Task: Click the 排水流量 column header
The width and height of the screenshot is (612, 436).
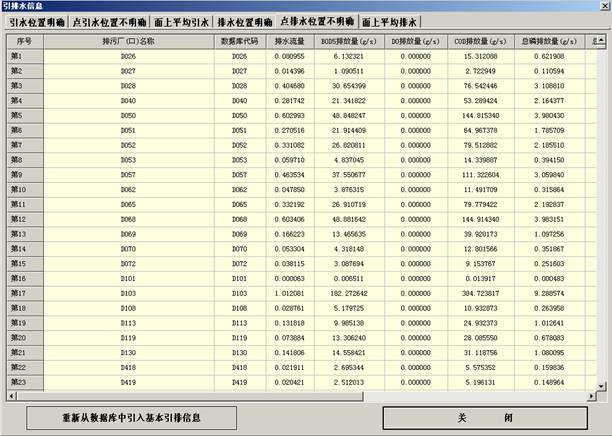Action: pos(289,42)
